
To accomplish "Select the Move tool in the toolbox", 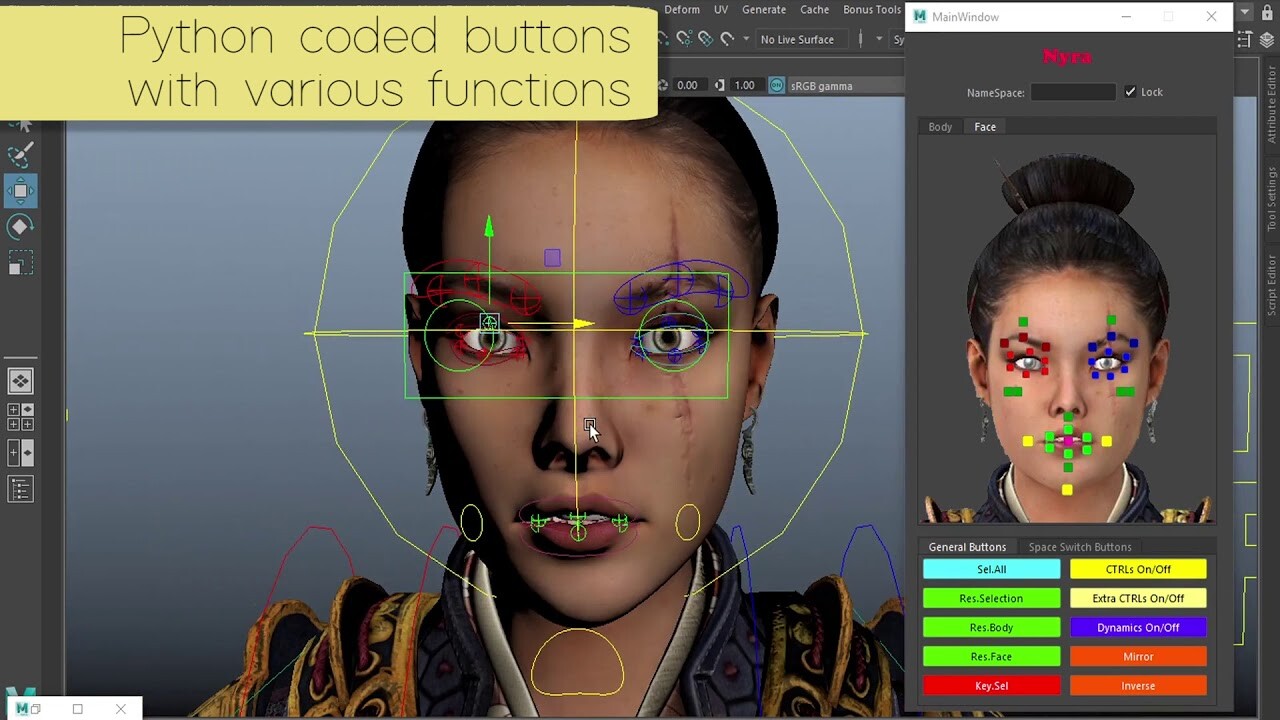I will click(x=22, y=188).
